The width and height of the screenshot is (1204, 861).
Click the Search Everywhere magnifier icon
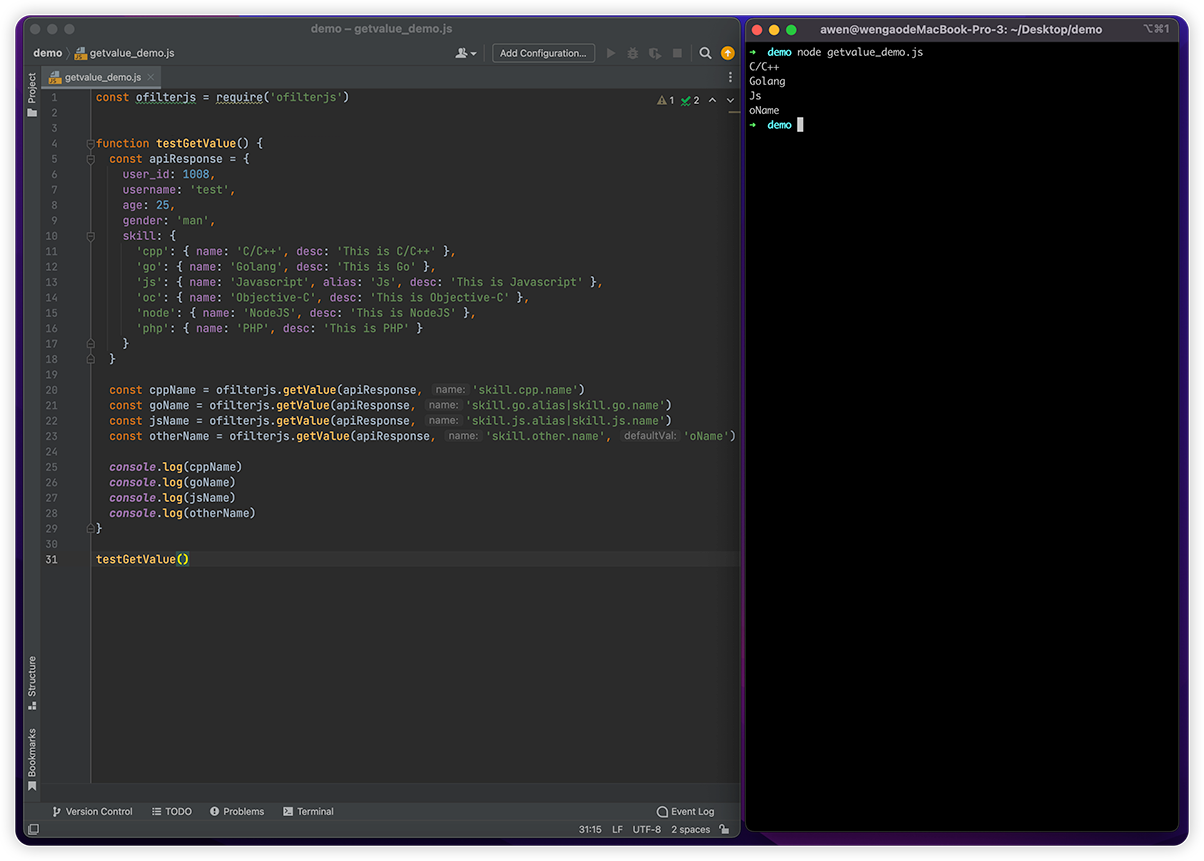[705, 53]
